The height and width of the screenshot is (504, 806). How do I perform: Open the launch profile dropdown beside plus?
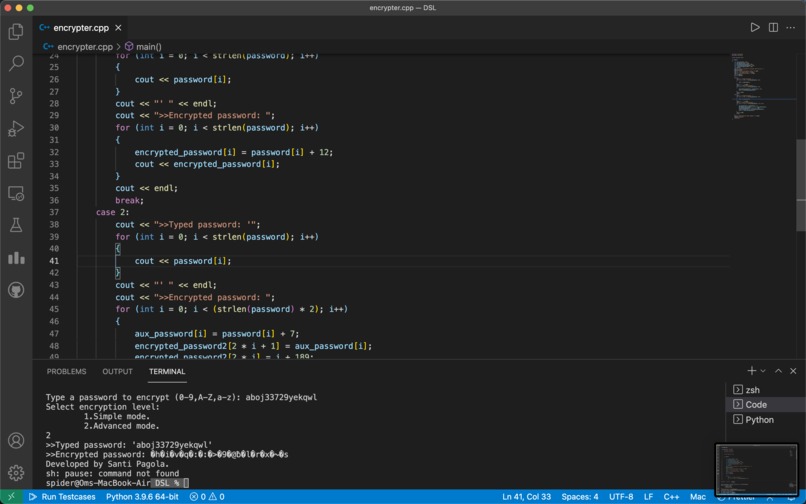pyautogui.click(x=763, y=371)
